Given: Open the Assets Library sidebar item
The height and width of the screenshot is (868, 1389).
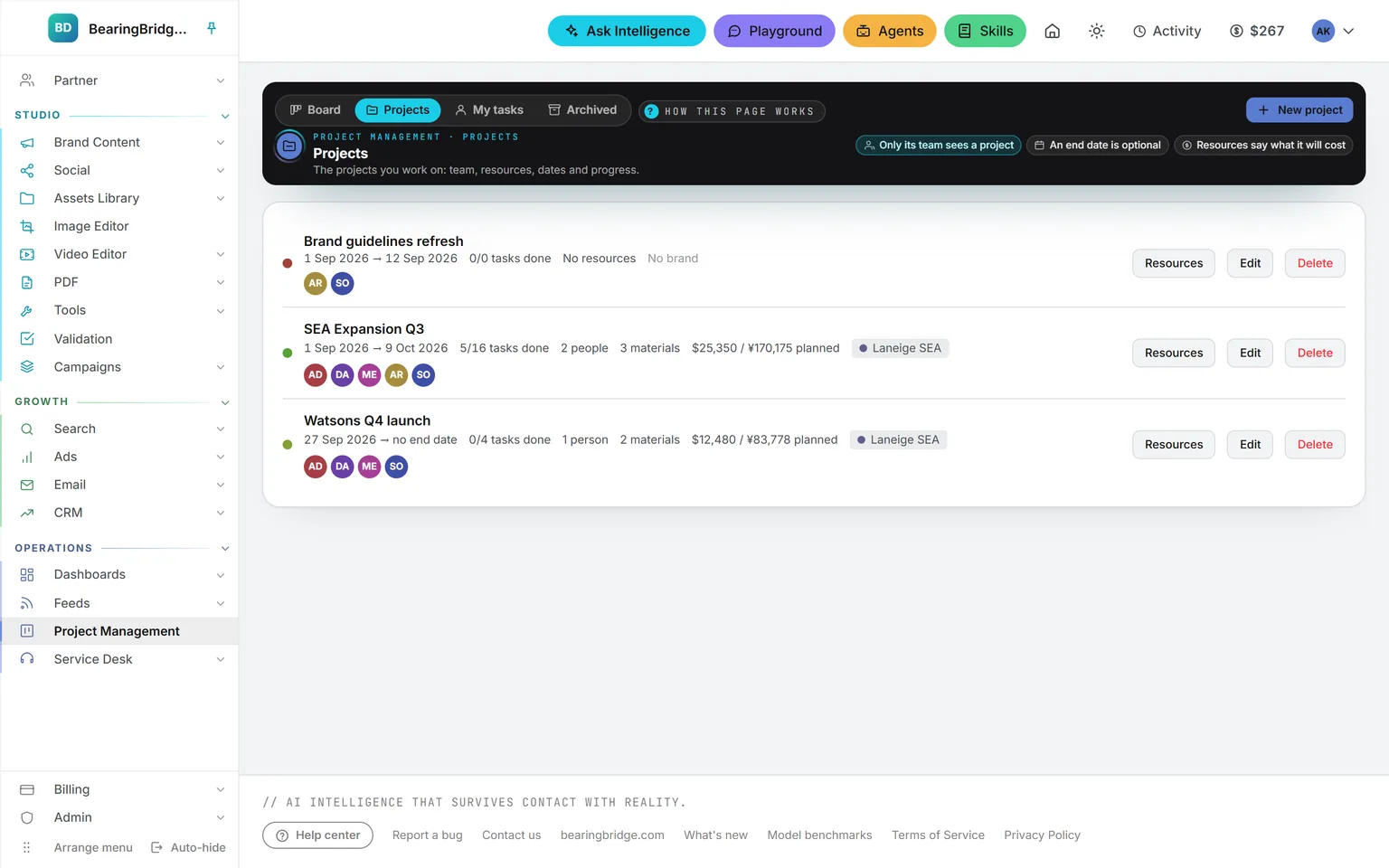Looking at the screenshot, I should 119,198.
